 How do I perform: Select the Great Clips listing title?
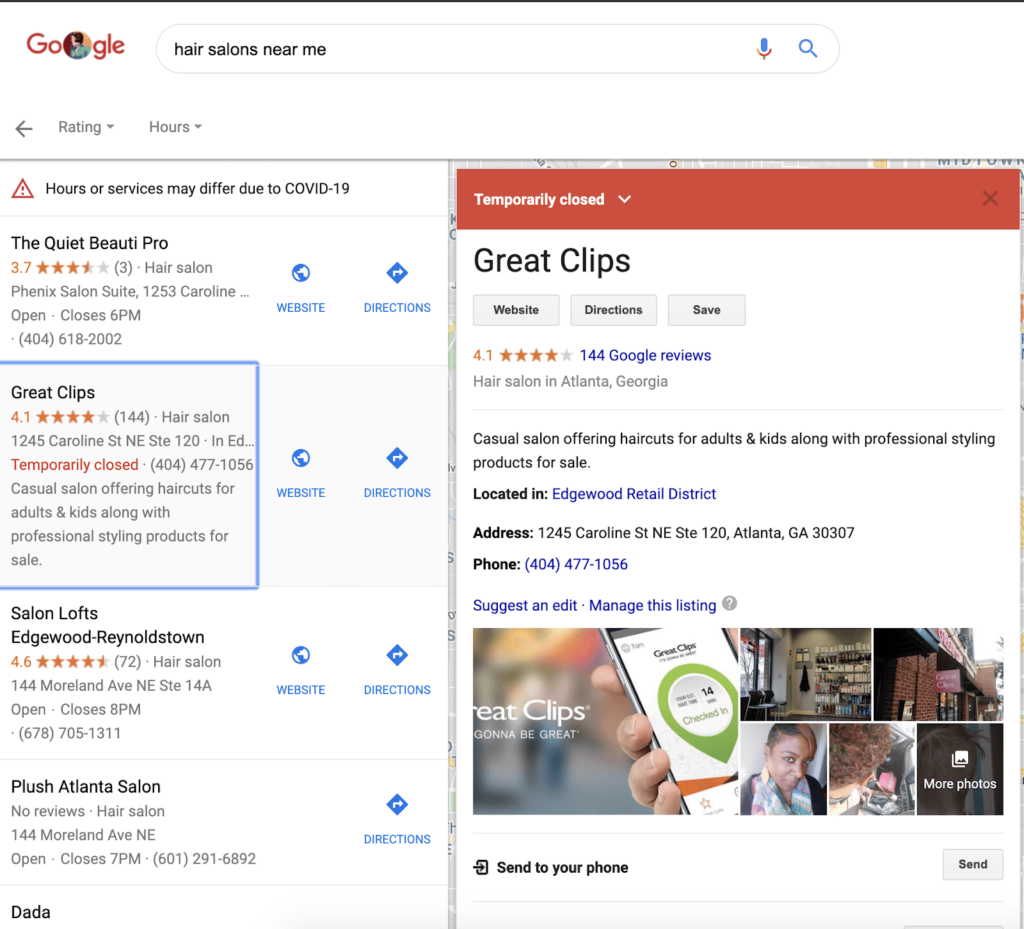53,392
